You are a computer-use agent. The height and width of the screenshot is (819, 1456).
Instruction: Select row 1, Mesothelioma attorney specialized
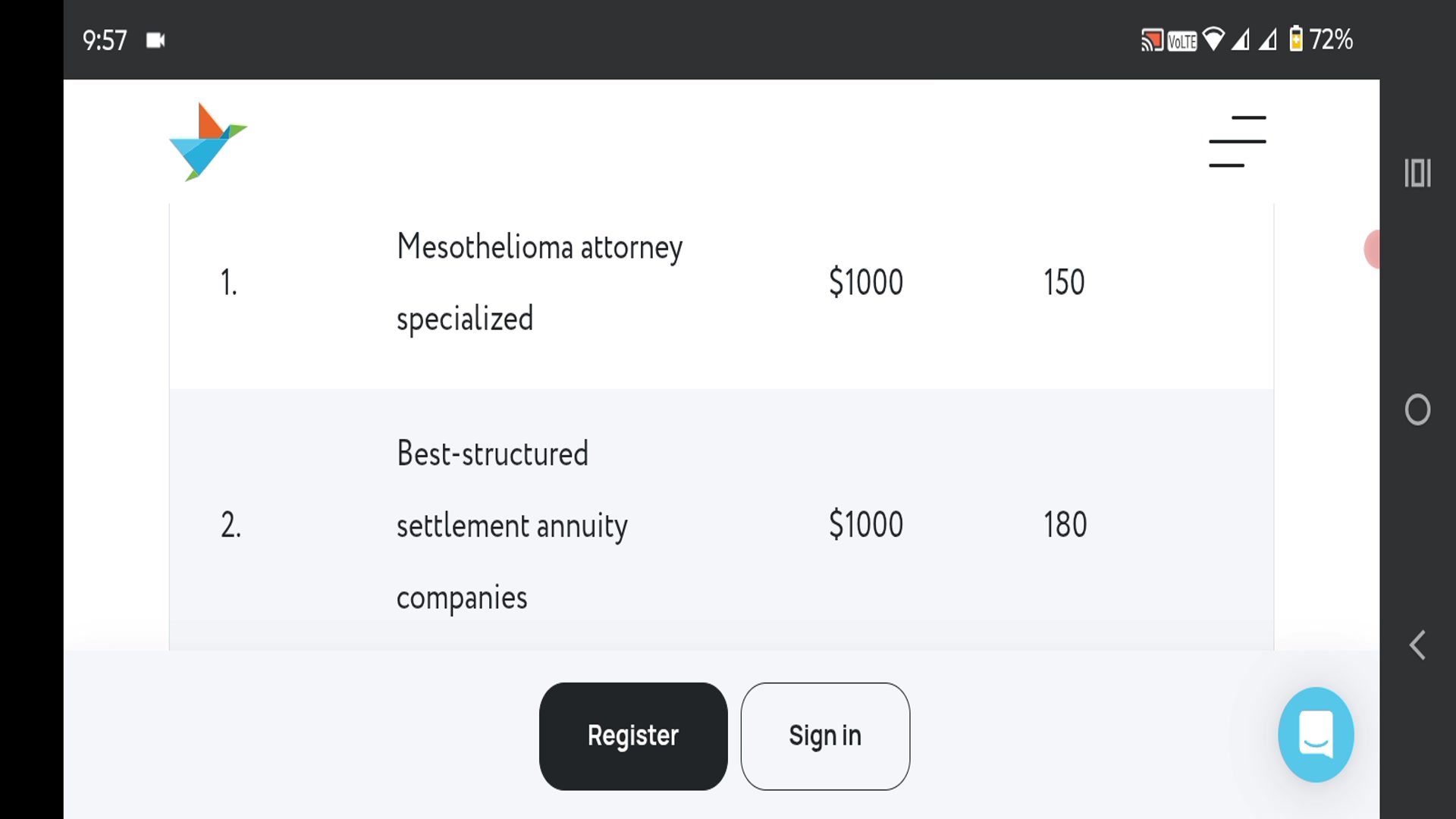point(538,281)
